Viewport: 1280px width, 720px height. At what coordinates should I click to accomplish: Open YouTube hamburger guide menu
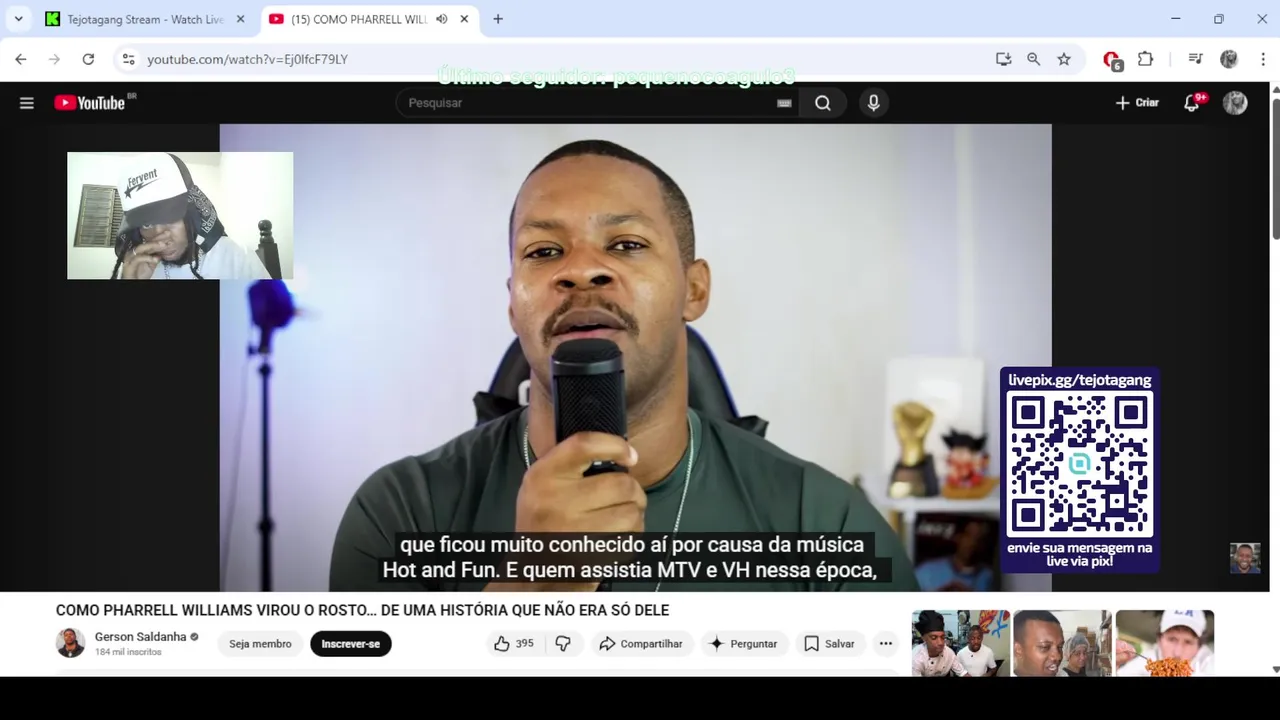point(27,103)
